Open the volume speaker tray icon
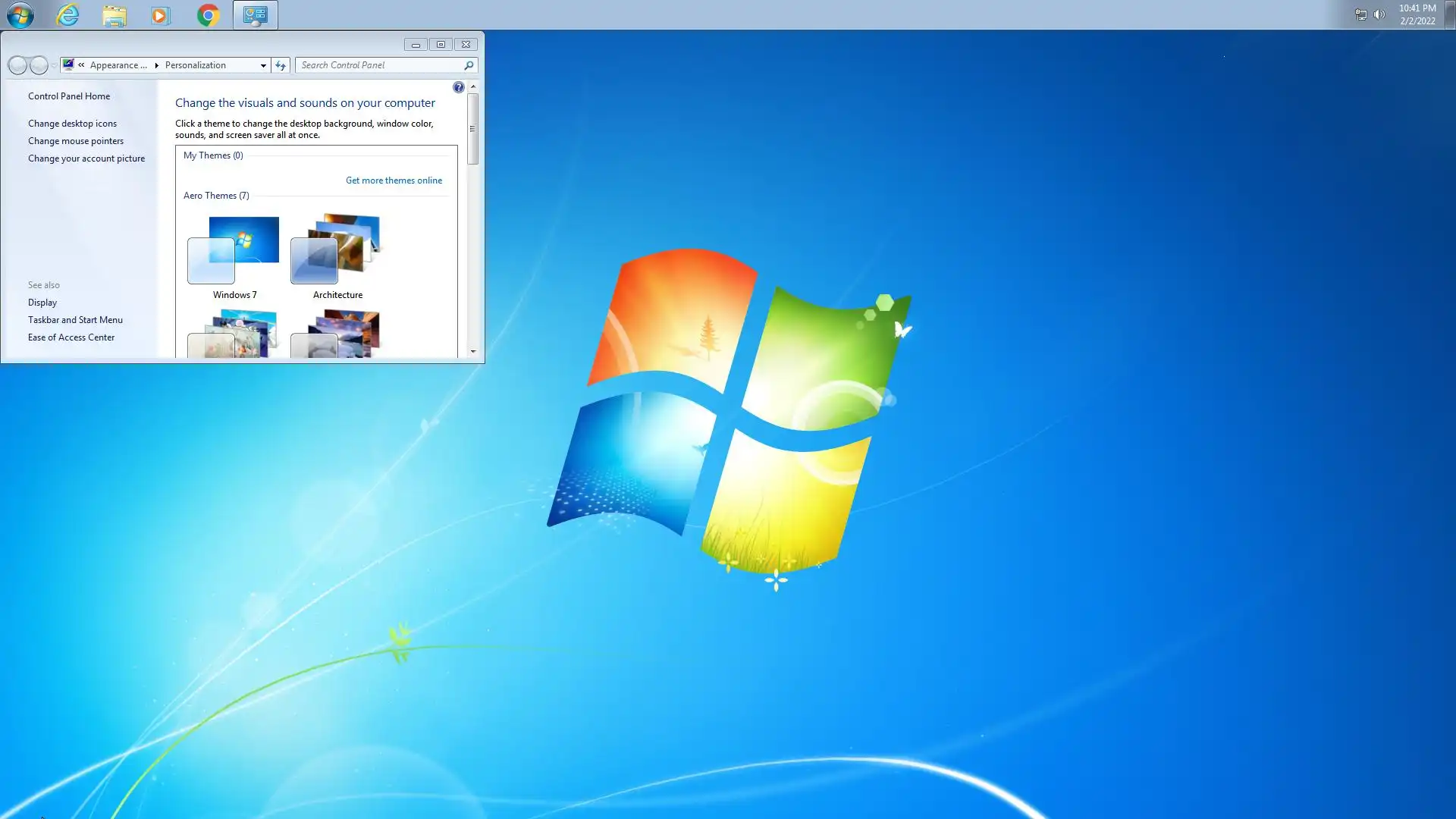Image resolution: width=1456 pixels, height=819 pixels. (x=1379, y=14)
